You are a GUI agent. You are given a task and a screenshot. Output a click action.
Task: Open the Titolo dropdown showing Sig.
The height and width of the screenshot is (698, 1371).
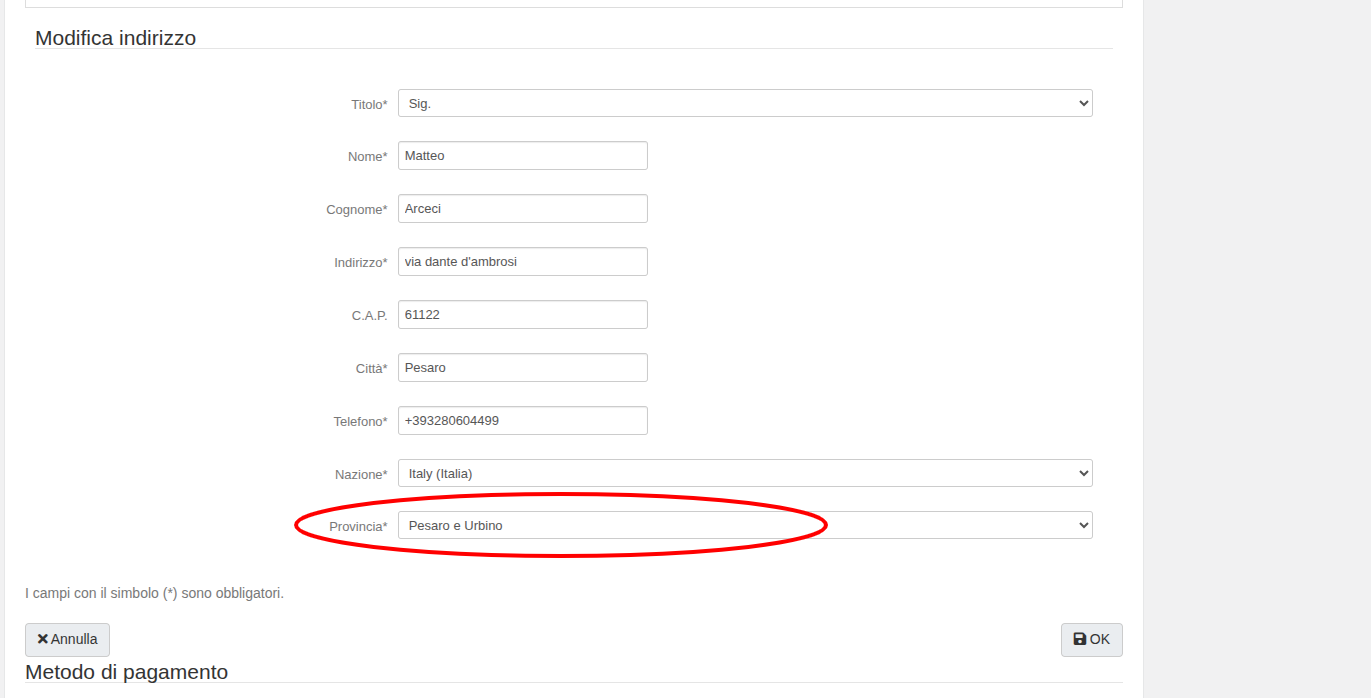(x=744, y=103)
